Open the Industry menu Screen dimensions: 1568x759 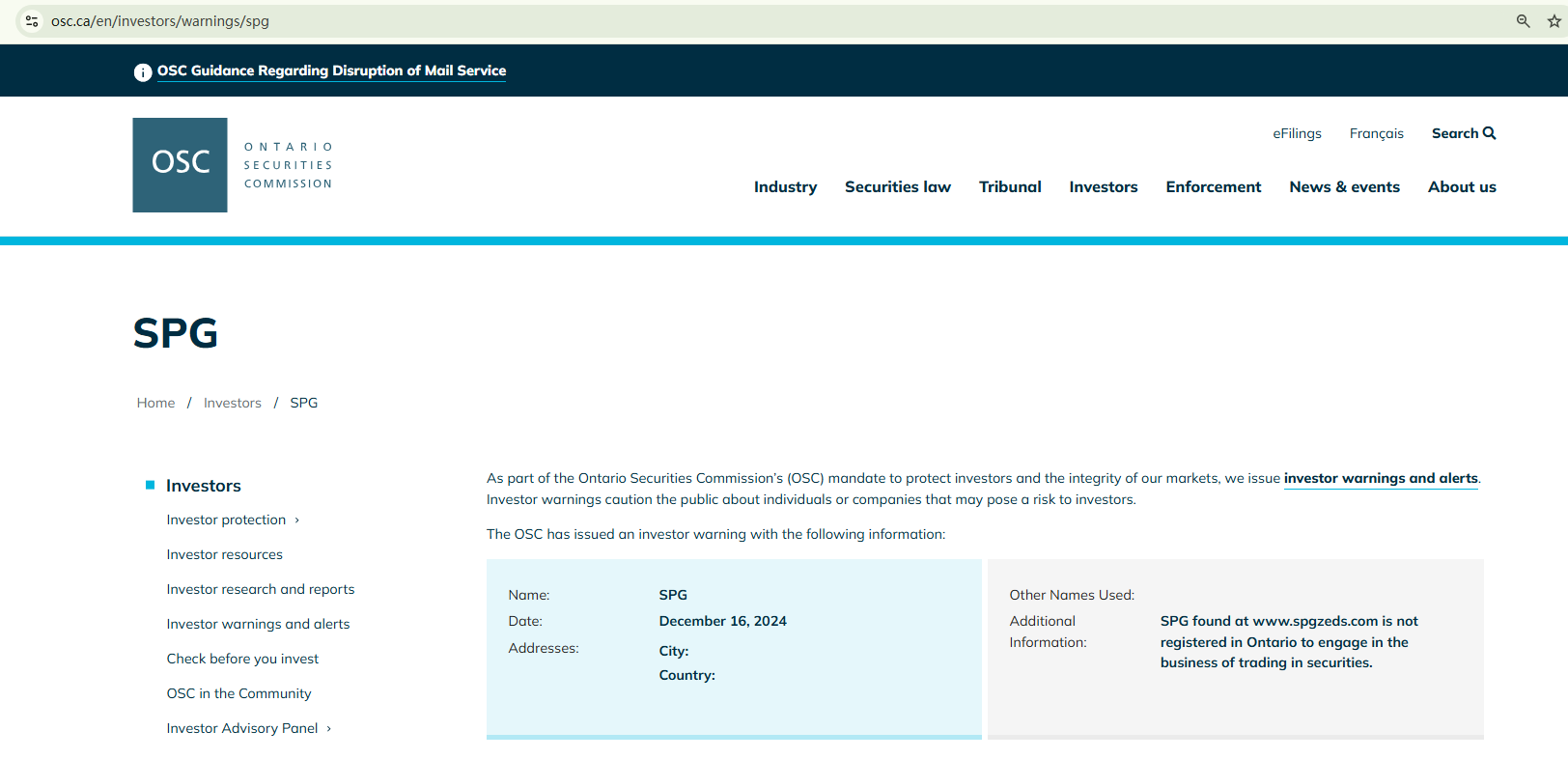pos(785,187)
